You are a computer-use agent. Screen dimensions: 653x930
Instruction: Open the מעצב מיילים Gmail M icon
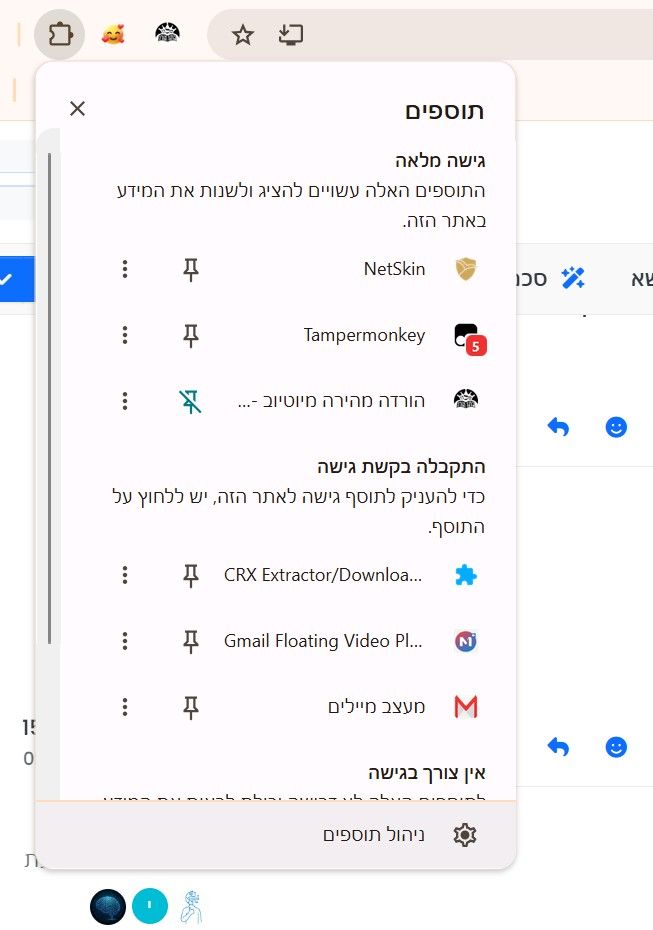coord(466,706)
